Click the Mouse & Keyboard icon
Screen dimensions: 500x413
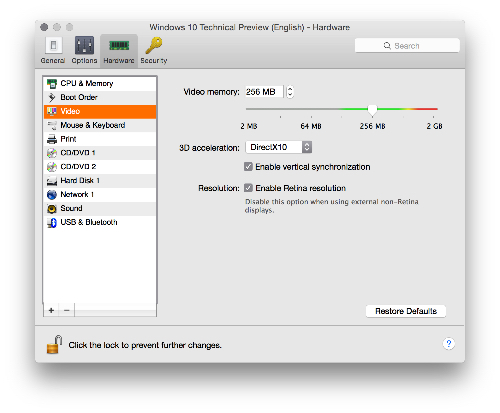click(x=52, y=125)
